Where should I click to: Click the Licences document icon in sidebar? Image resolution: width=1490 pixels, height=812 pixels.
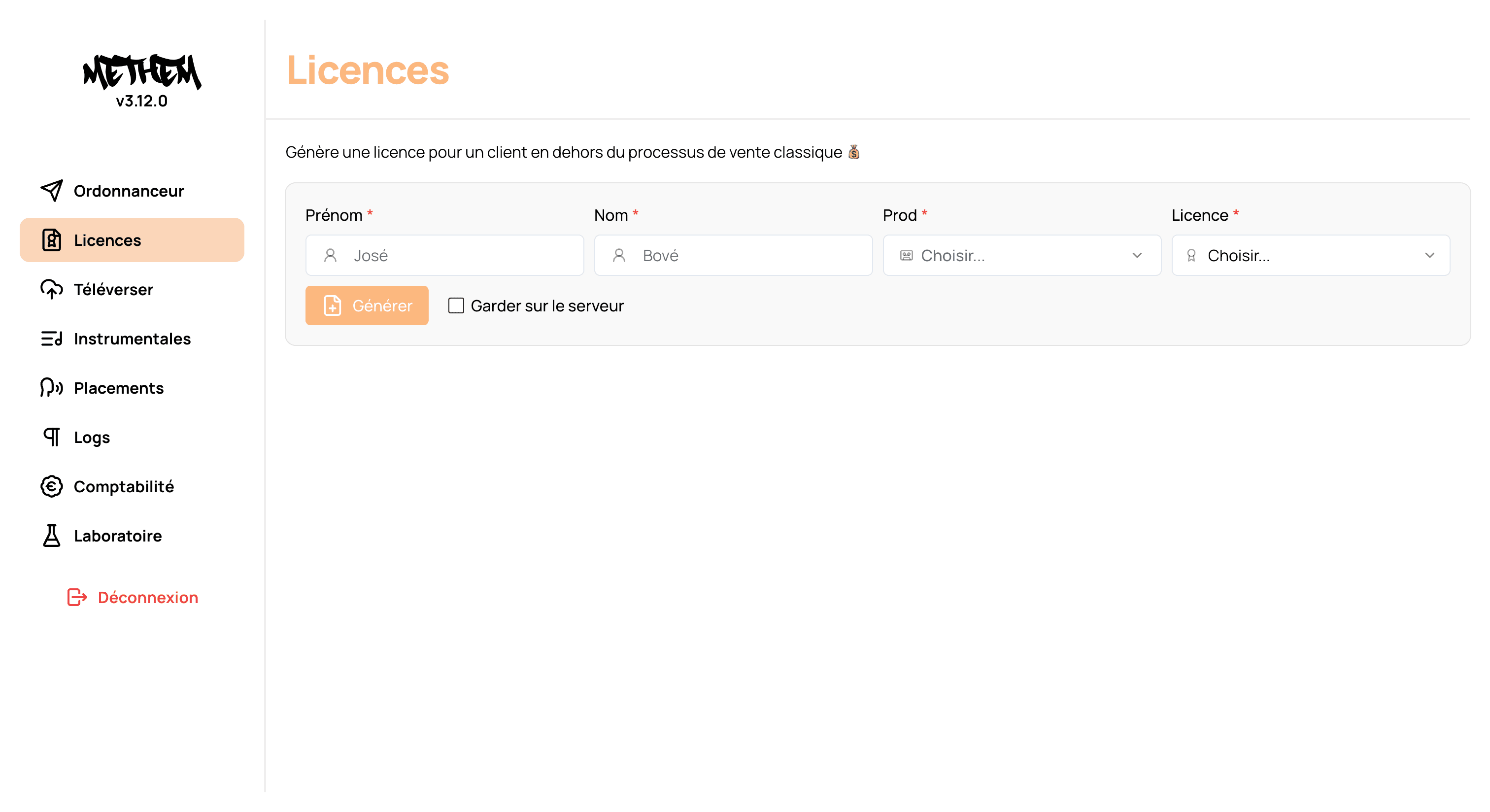tap(51, 240)
